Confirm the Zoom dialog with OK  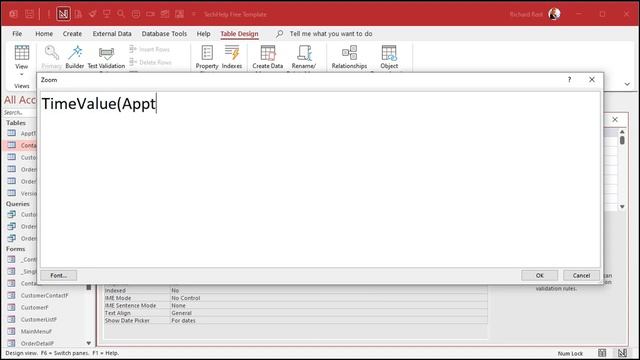click(540, 276)
